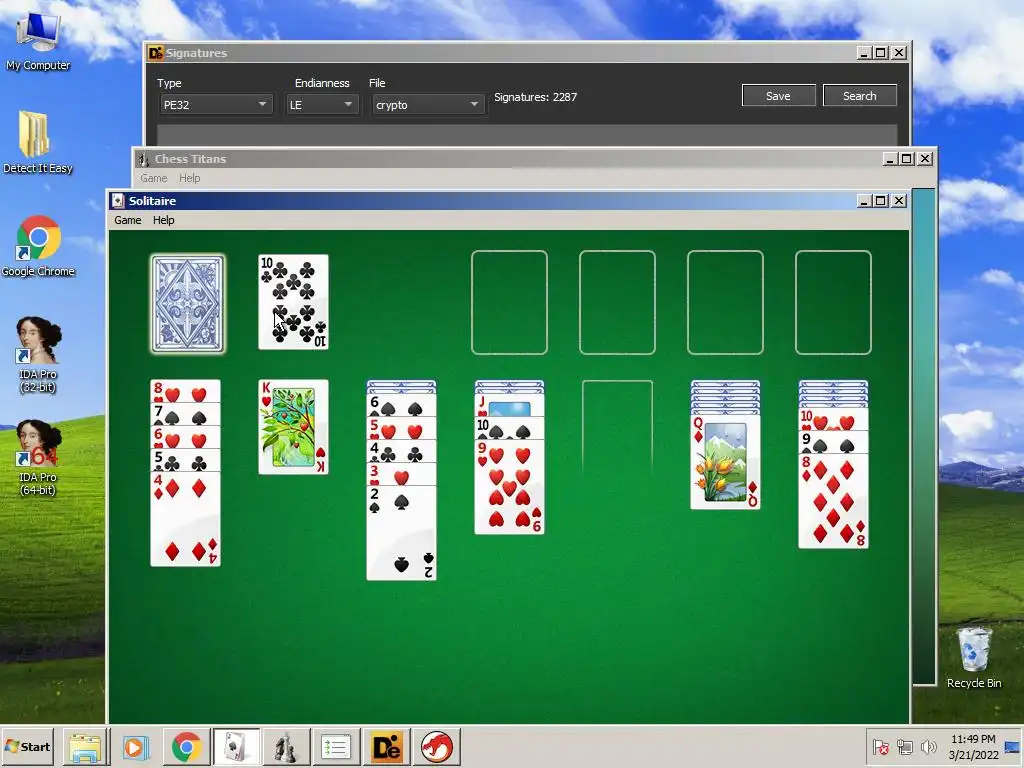This screenshot has width=1024, height=768.
Task: Open the Chess Titans Help menu
Action: click(x=189, y=178)
